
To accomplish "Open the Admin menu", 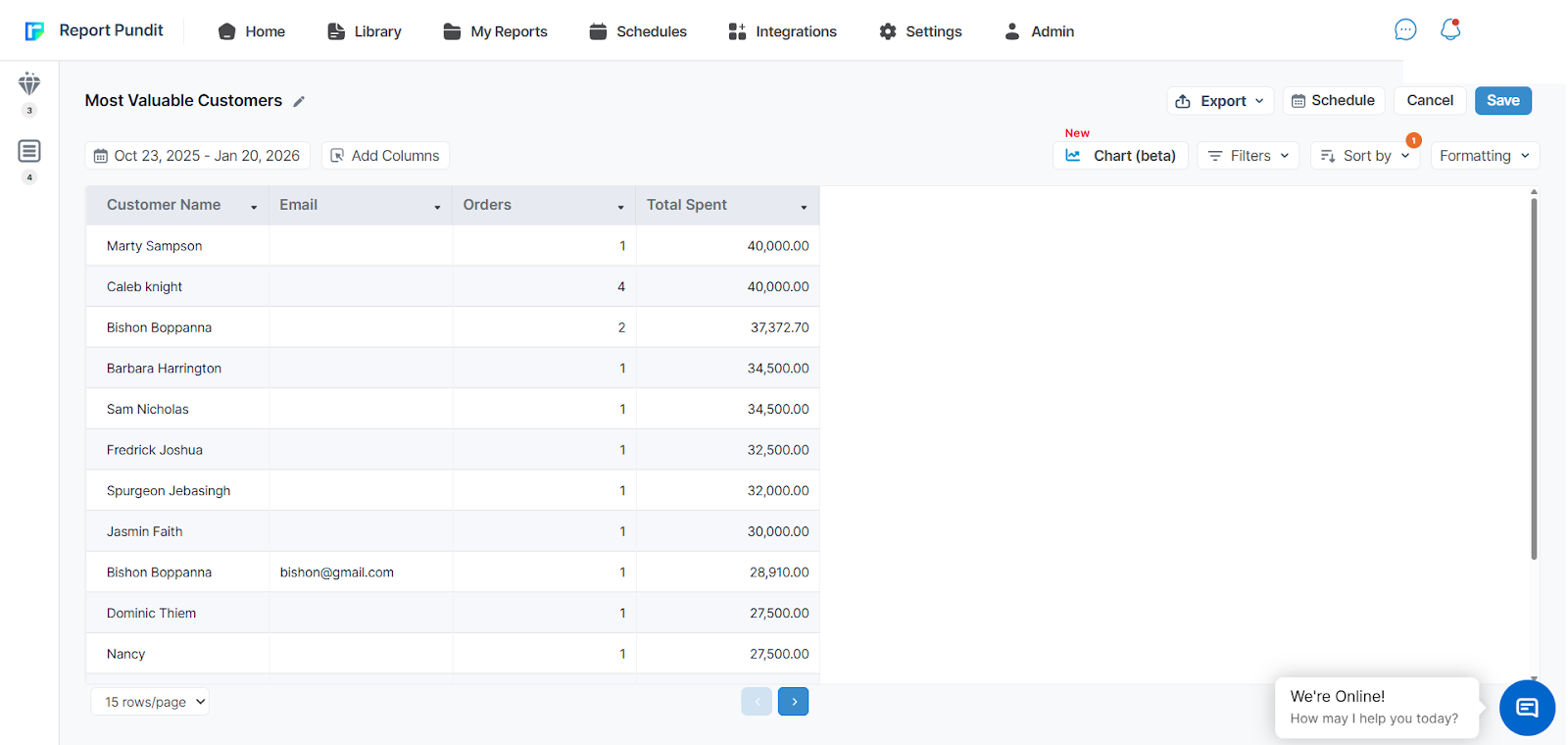I will (x=1039, y=31).
